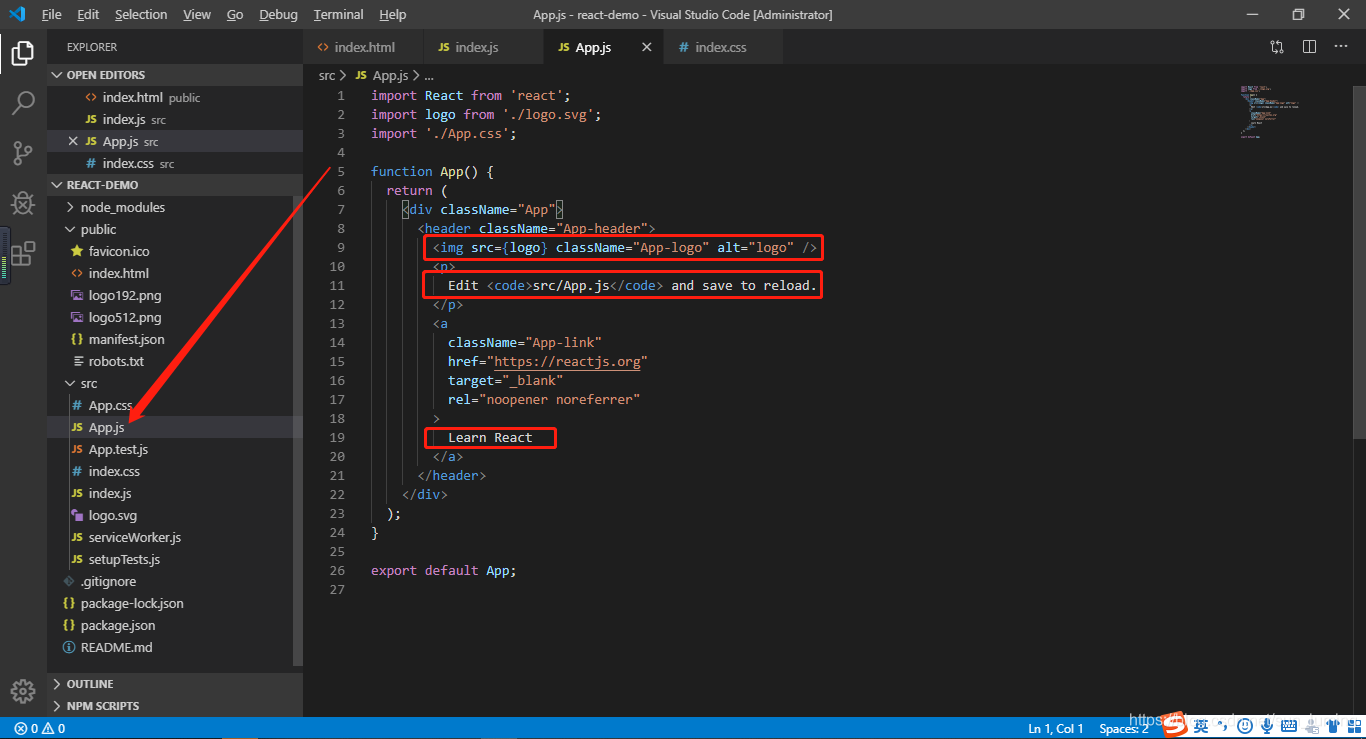Open the File menu
Image resolution: width=1366 pixels, height=739 pixels.
(52, 14)
